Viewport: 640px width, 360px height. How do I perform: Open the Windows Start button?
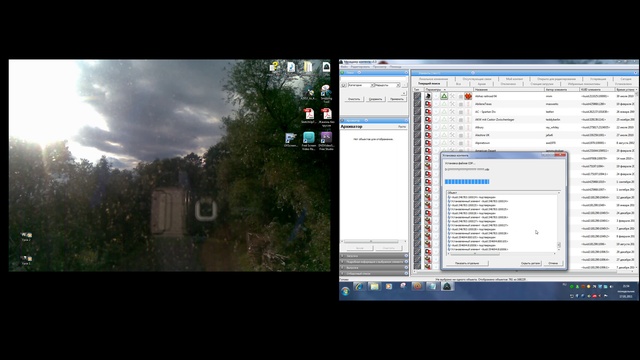(345, 291)
